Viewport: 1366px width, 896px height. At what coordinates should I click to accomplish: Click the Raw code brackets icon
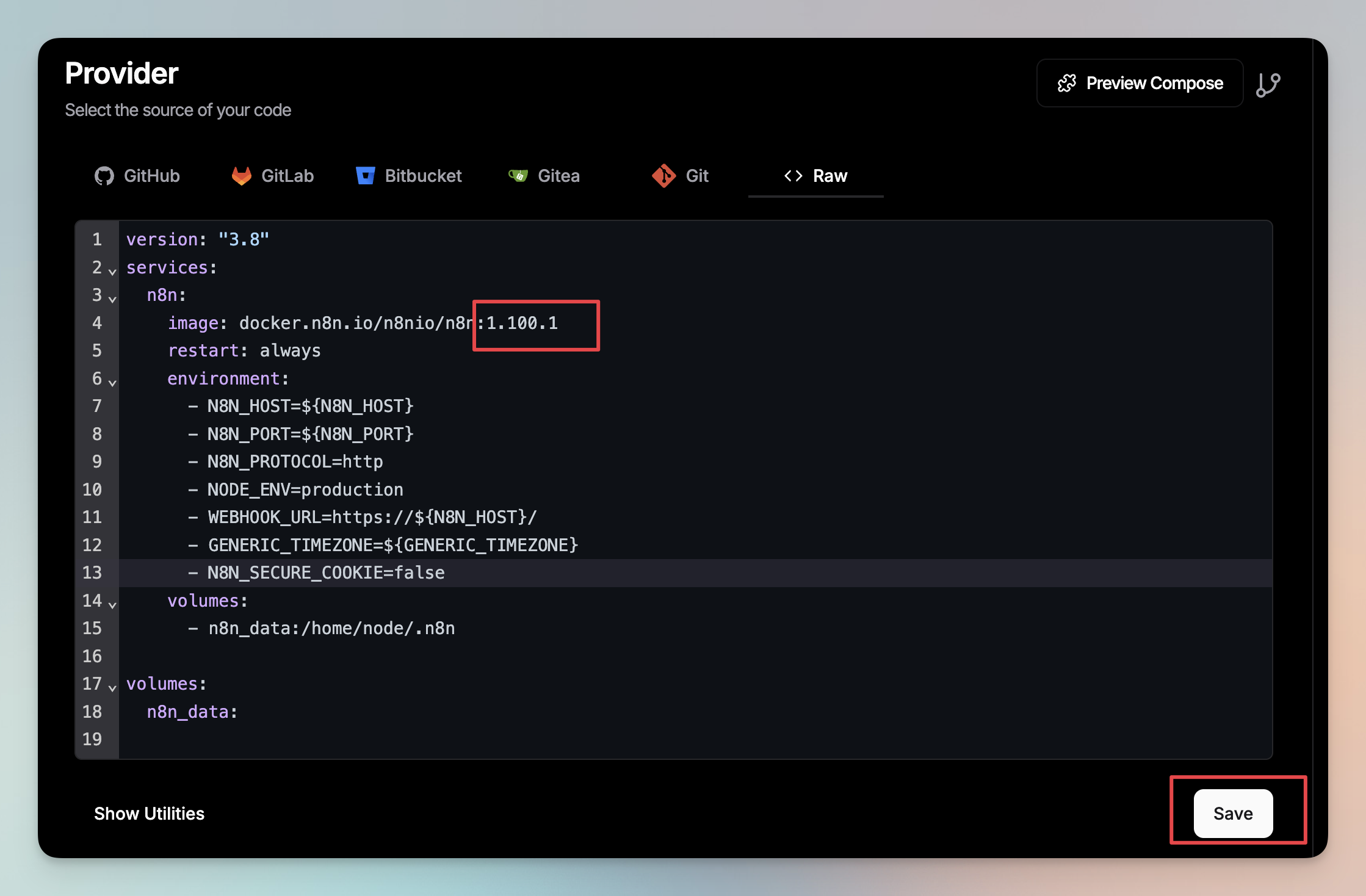[793, 176]
